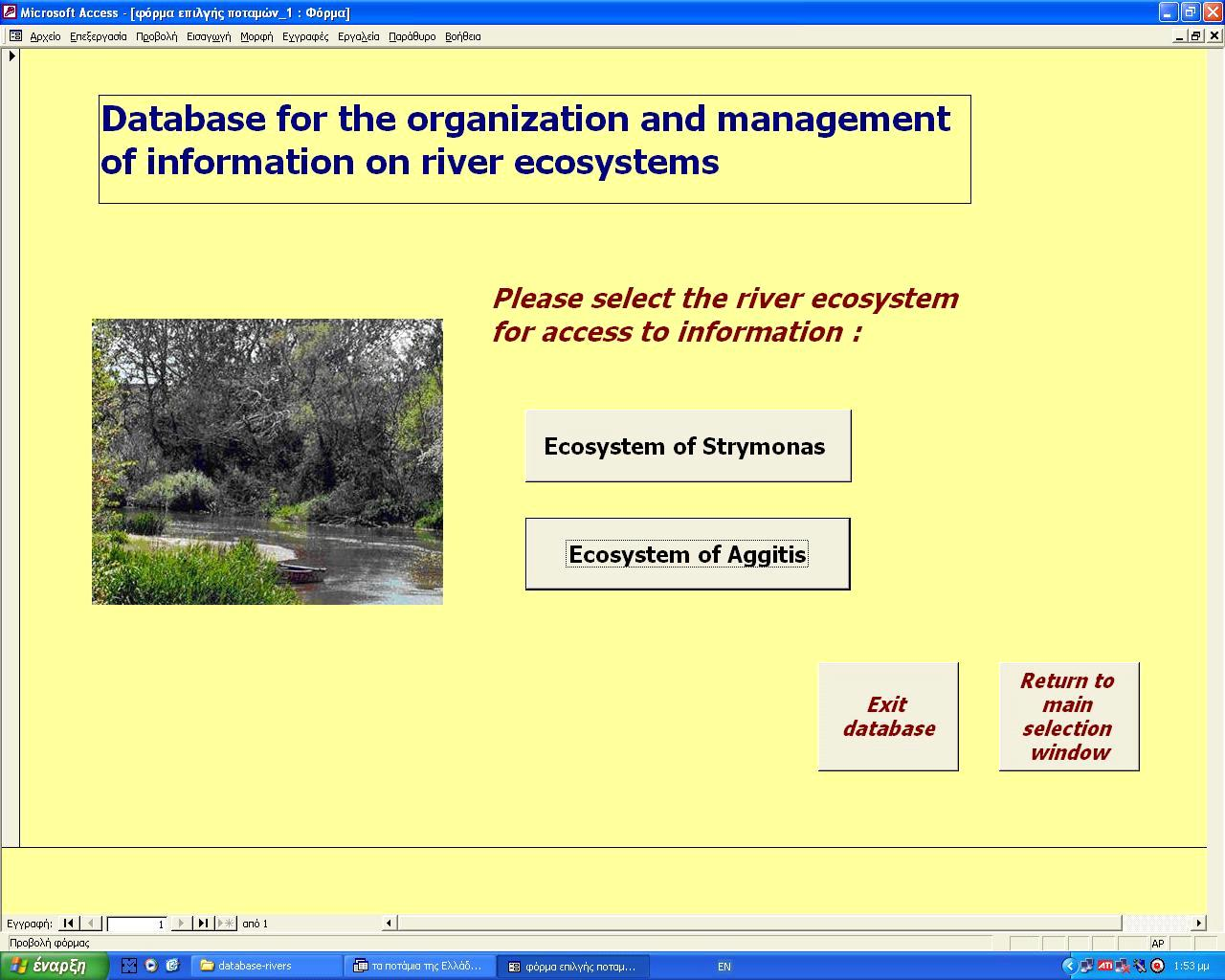
Task: Open the Προβολή menu
Action: [157, 36]
